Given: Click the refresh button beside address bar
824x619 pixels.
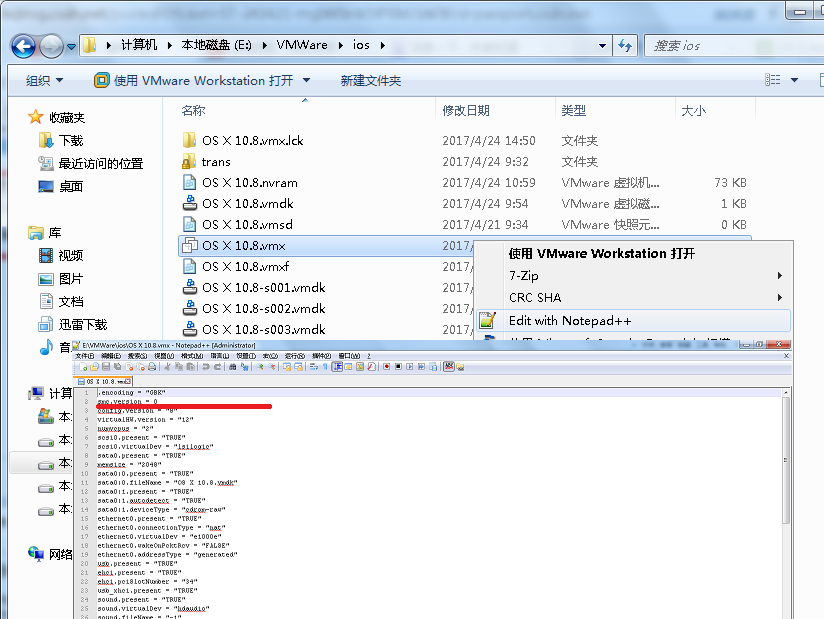Looking at the screenshot, I should 625,46.
